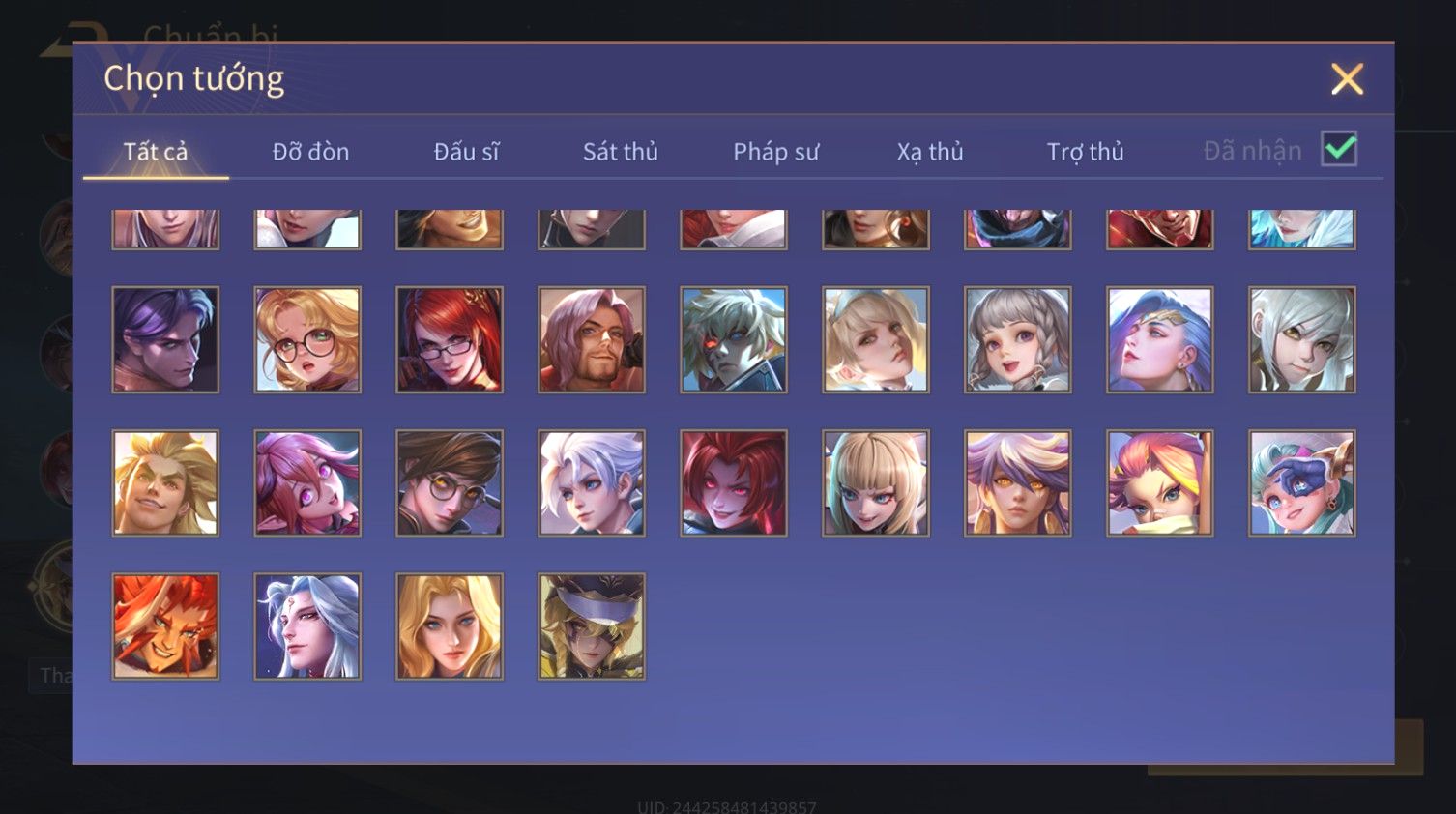Pick the brown-haired boy with round glasses

(x=450, y=483)
